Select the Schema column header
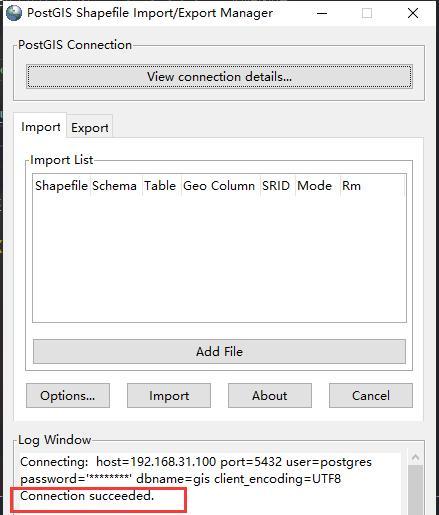Screen dimensions: 439x515 point(114,186)
